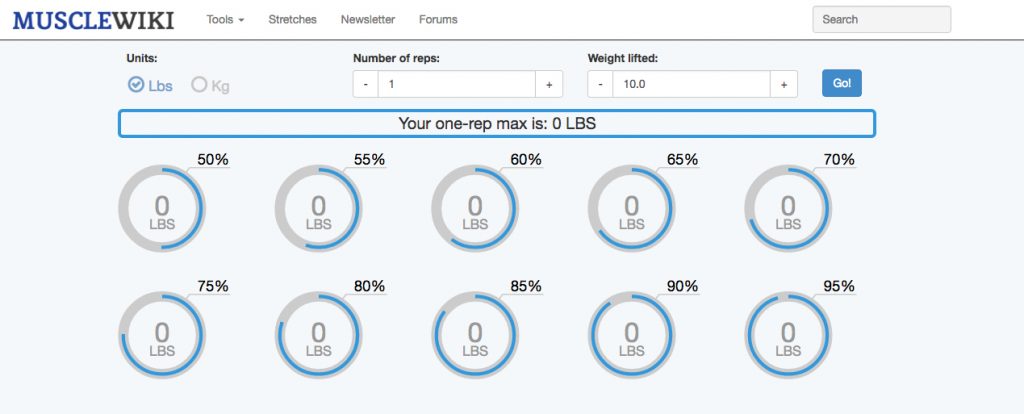1024x414 pixels.
Task: Go to the Stretches page
Action: (292, 19)
